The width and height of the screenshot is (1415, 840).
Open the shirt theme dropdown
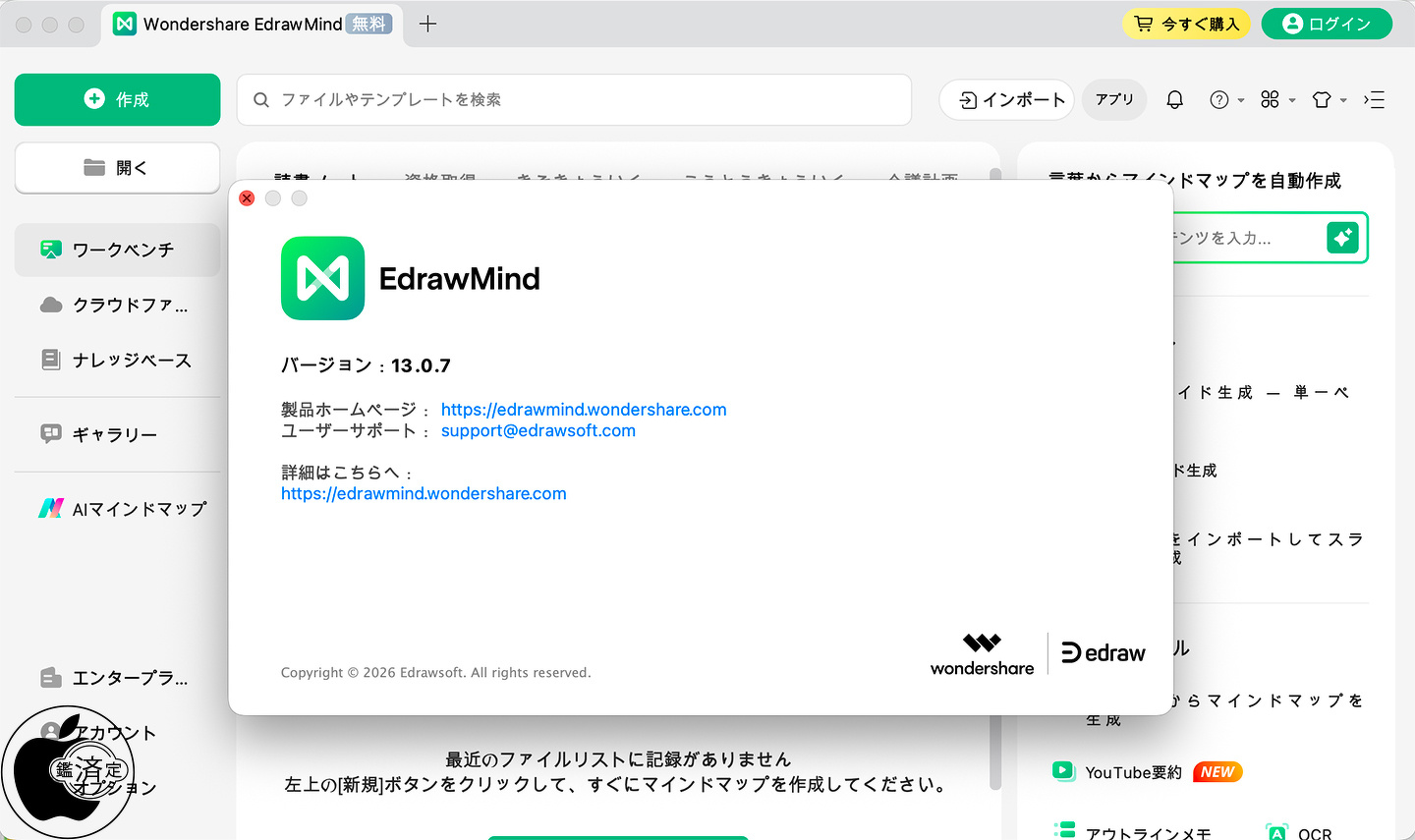1329,100
